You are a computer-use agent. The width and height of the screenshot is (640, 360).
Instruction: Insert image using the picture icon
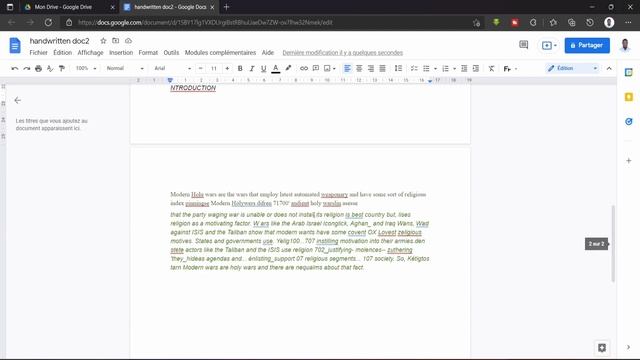pyautogui.click(x=327, y=69)
